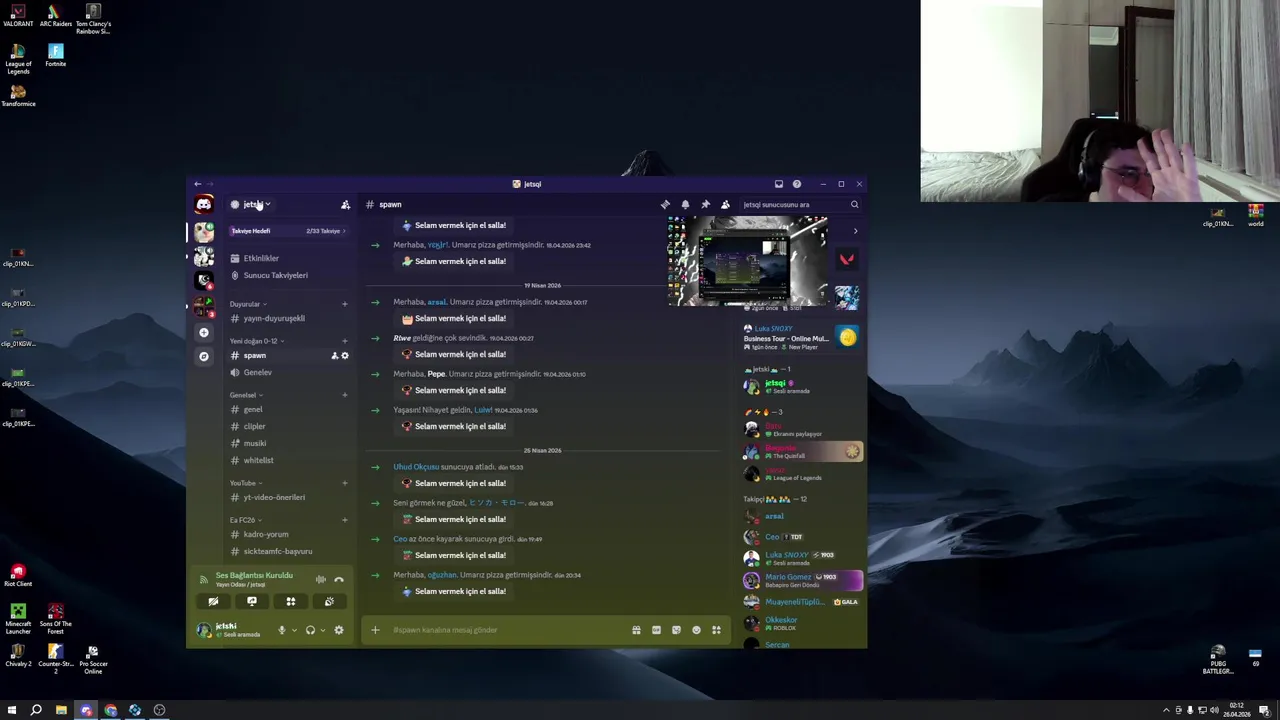Collapse Ea FC26 category

click(x=246, y=520)
